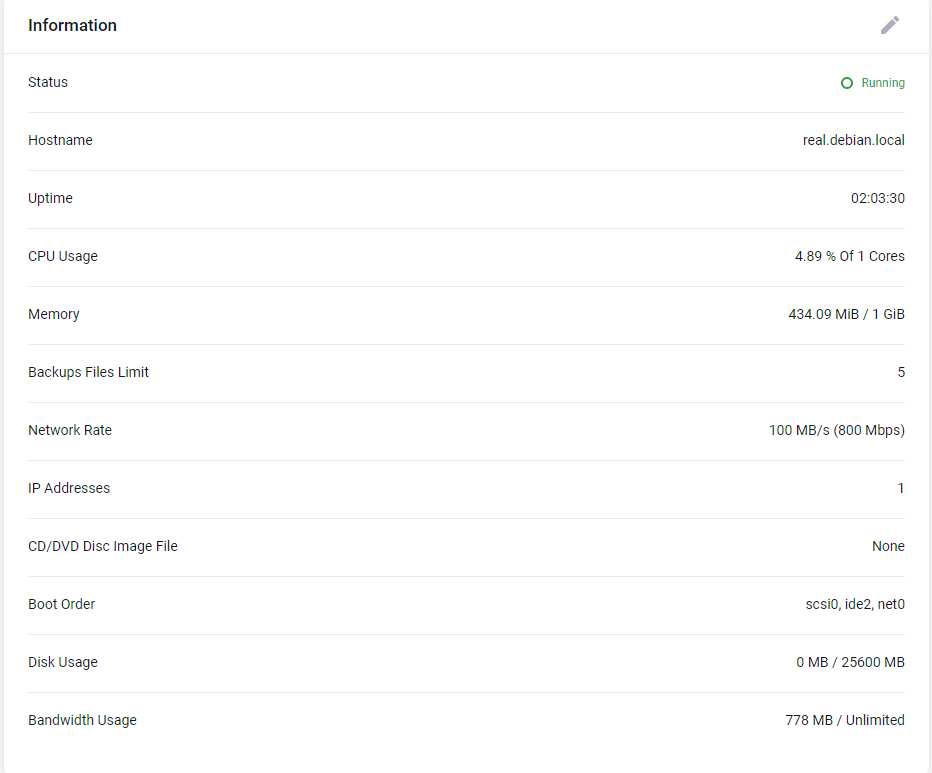The image size is (932, 773).
Task: Click the Bandwidth Usage row label
Action: (82, 720)
